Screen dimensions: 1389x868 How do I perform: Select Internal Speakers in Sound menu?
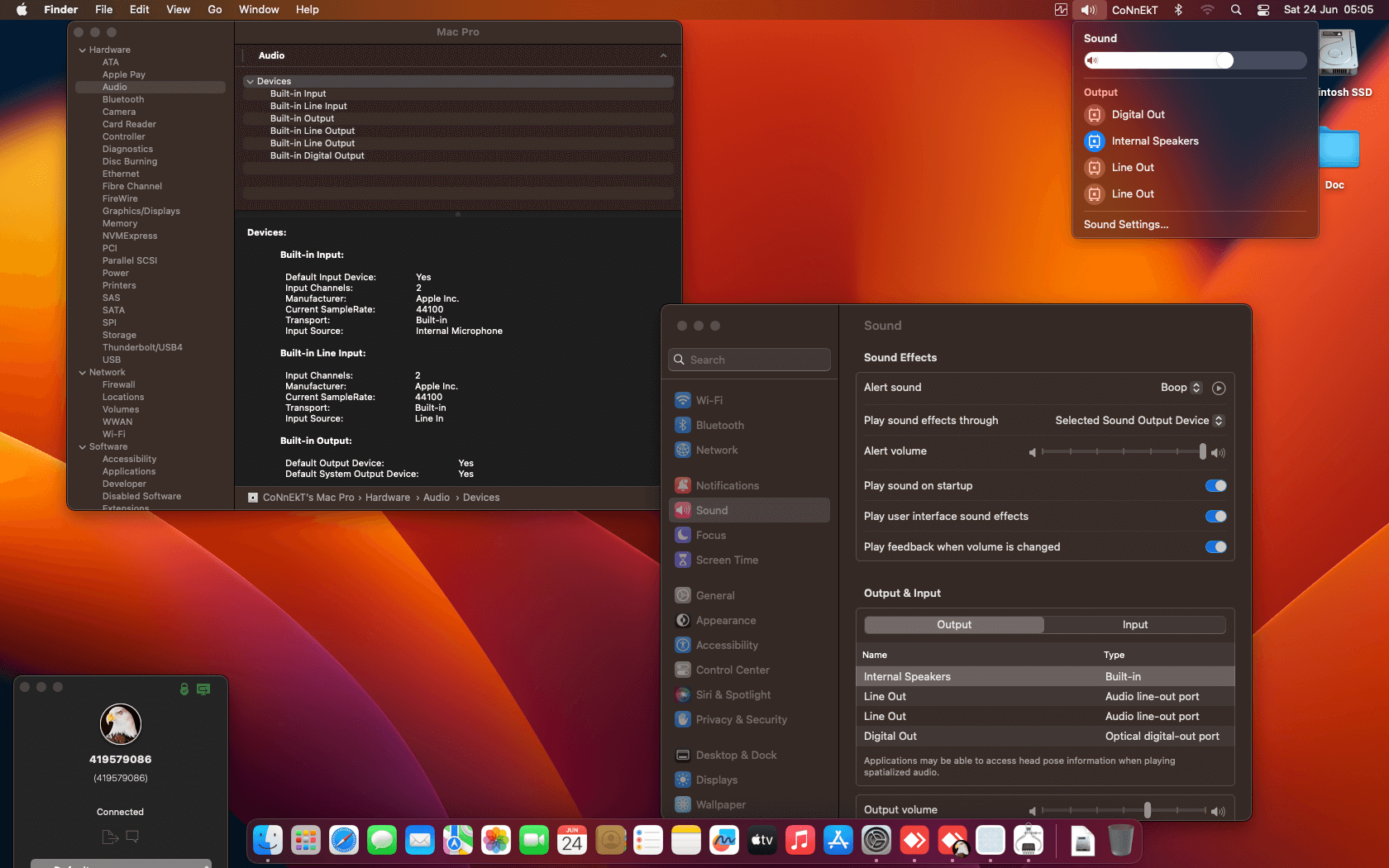1154,141
